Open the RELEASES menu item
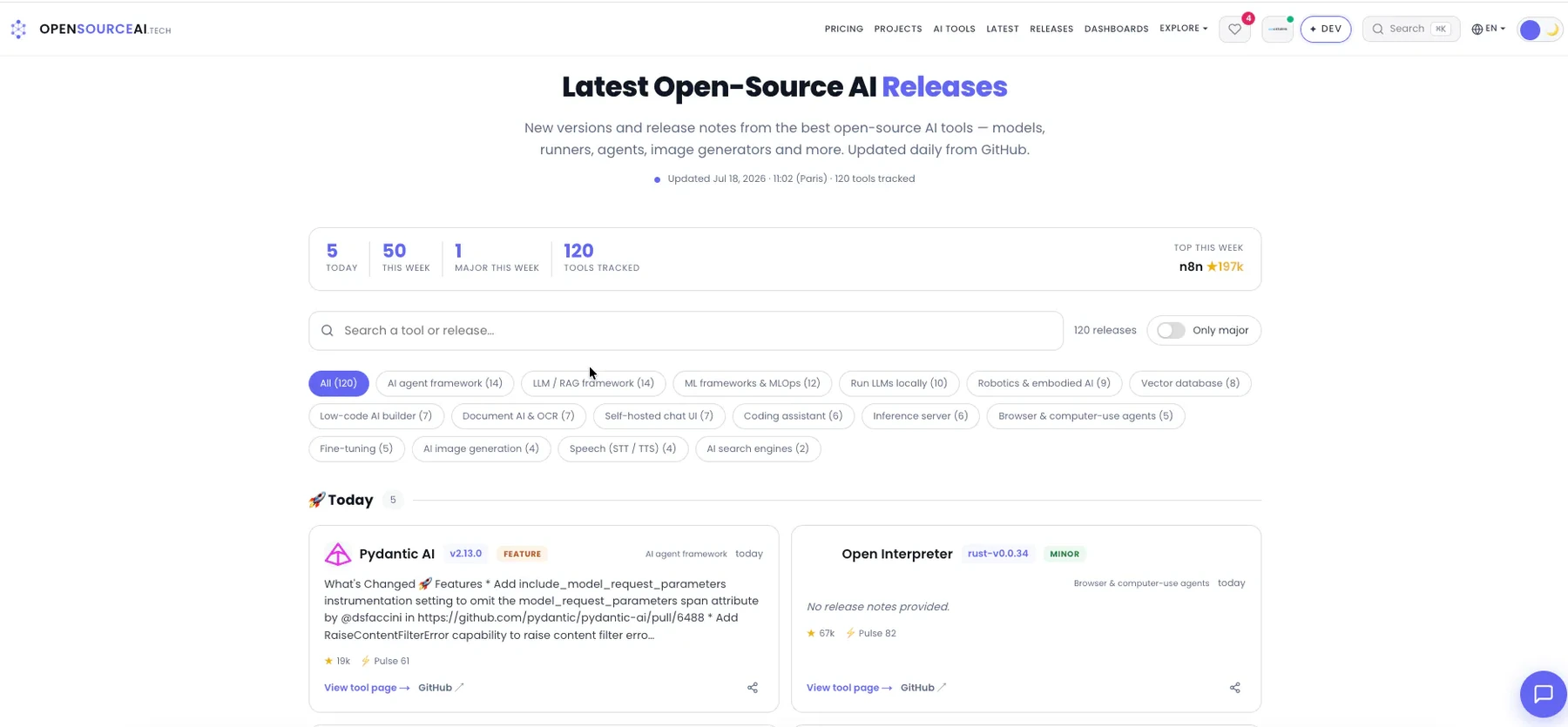 (1051, 29)
